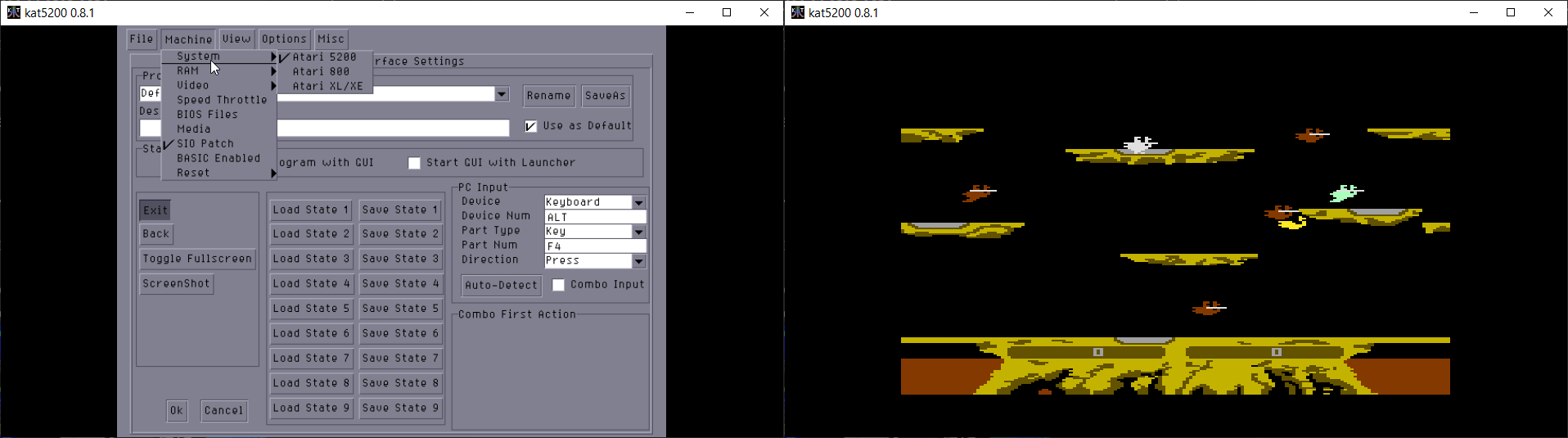The width and height of the screenshot is (1568, 438).
Task: Select Atari XL/XE system
Action: 325,86
